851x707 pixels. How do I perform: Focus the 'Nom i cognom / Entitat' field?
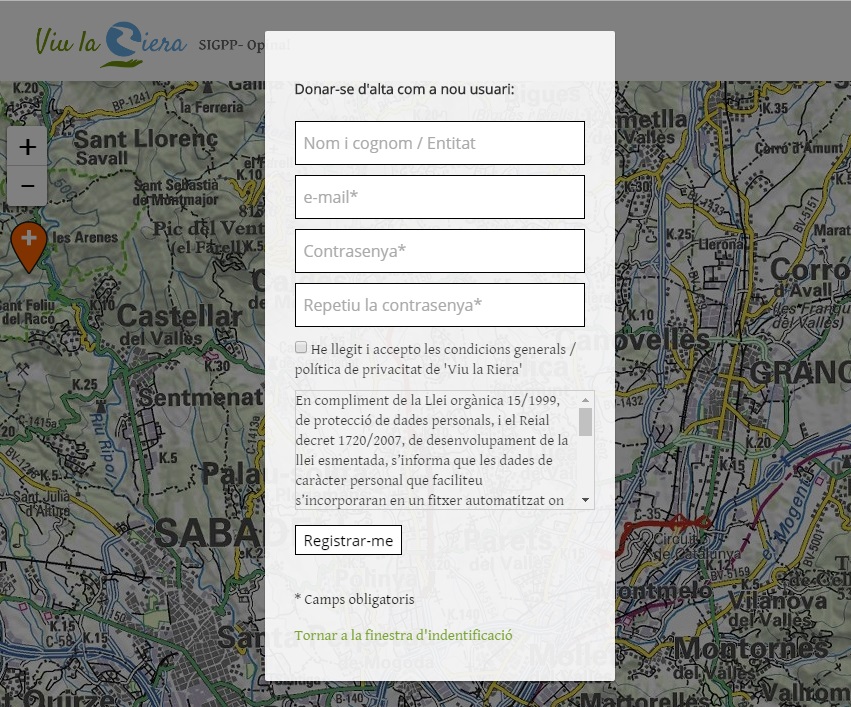pos(439,143)
